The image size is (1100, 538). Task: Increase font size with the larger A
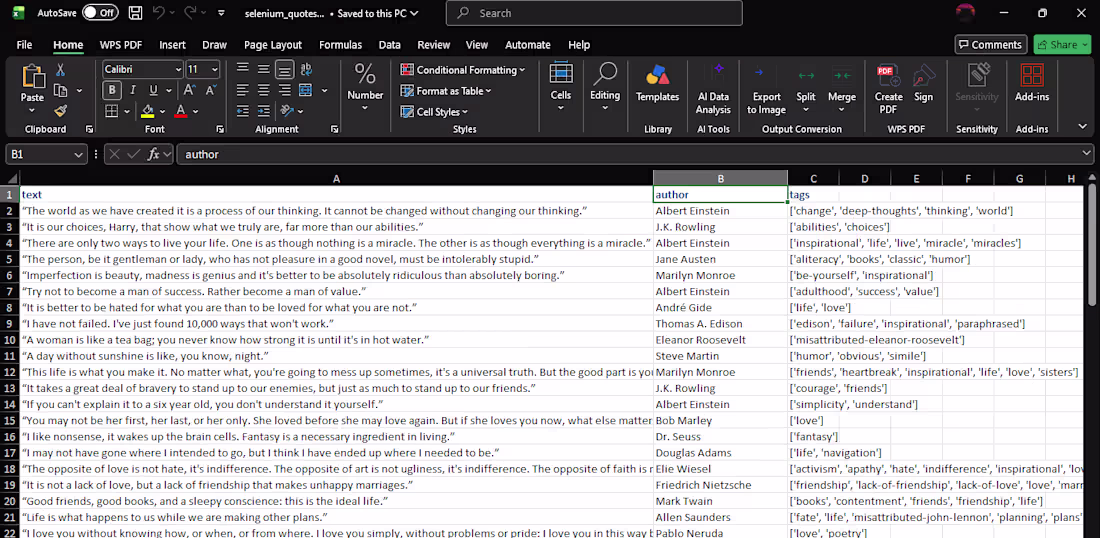tap(189, 90)
